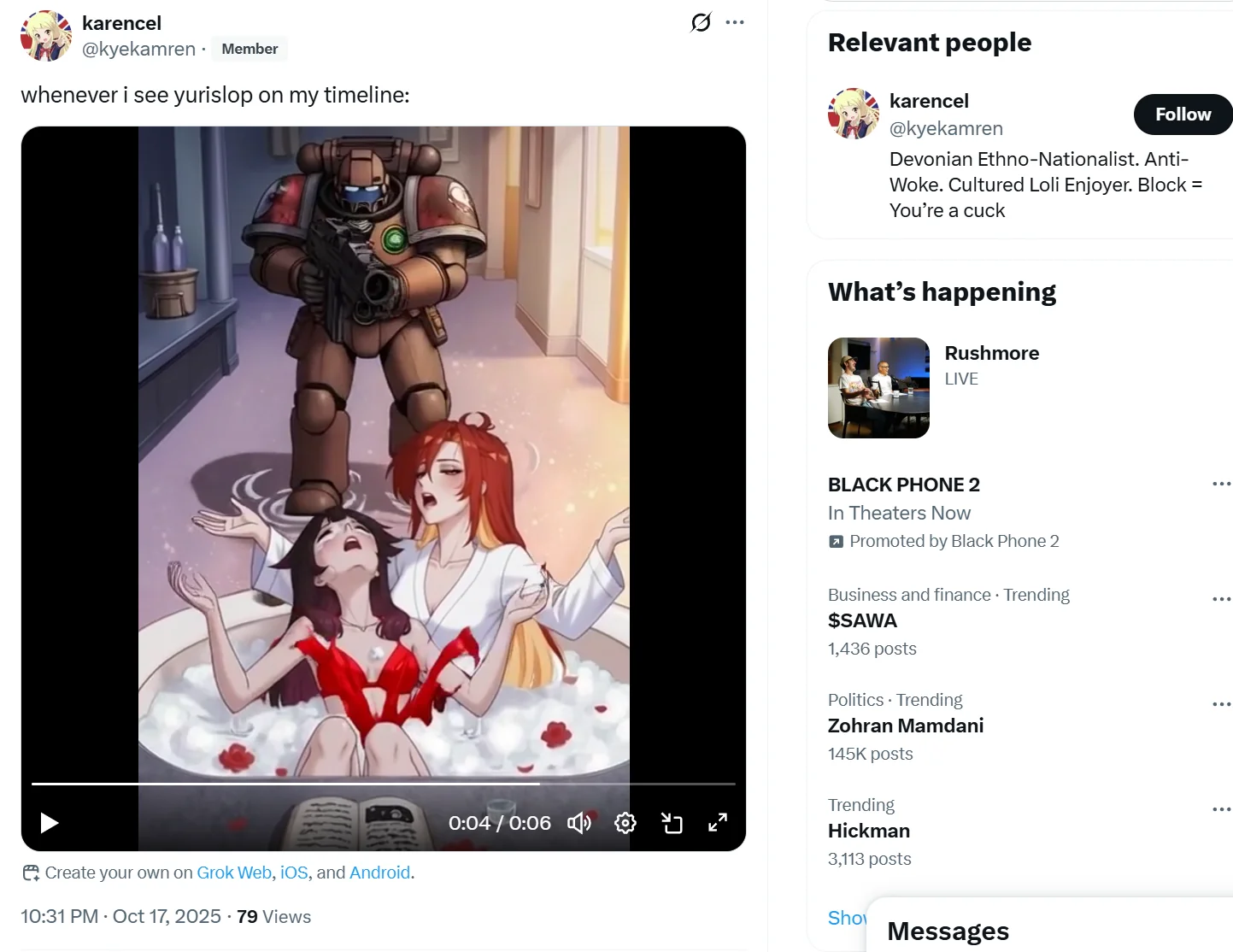The height and width of the screenshot is (952, 1233).
Task: Click the 79 Views count
Action: (x=273, y=917)
